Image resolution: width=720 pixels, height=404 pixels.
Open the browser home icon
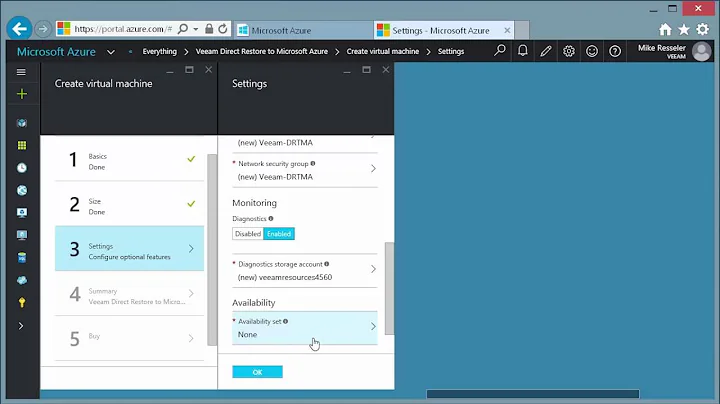coord(665,30)
